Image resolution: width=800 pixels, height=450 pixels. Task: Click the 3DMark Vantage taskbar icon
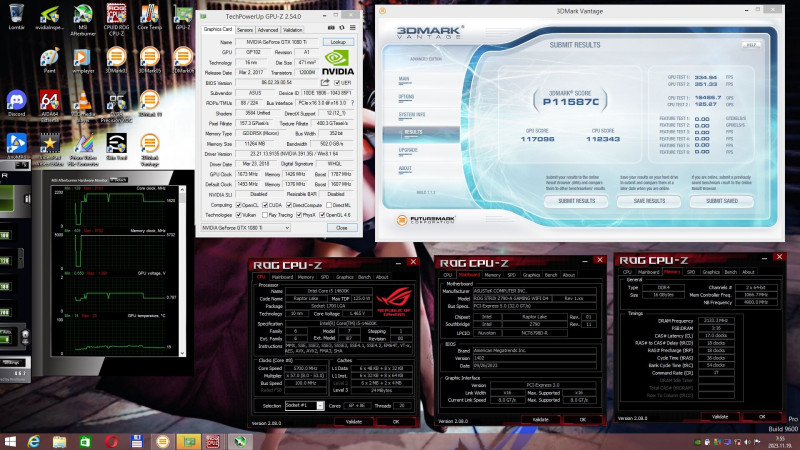click(x=163, y=441)
